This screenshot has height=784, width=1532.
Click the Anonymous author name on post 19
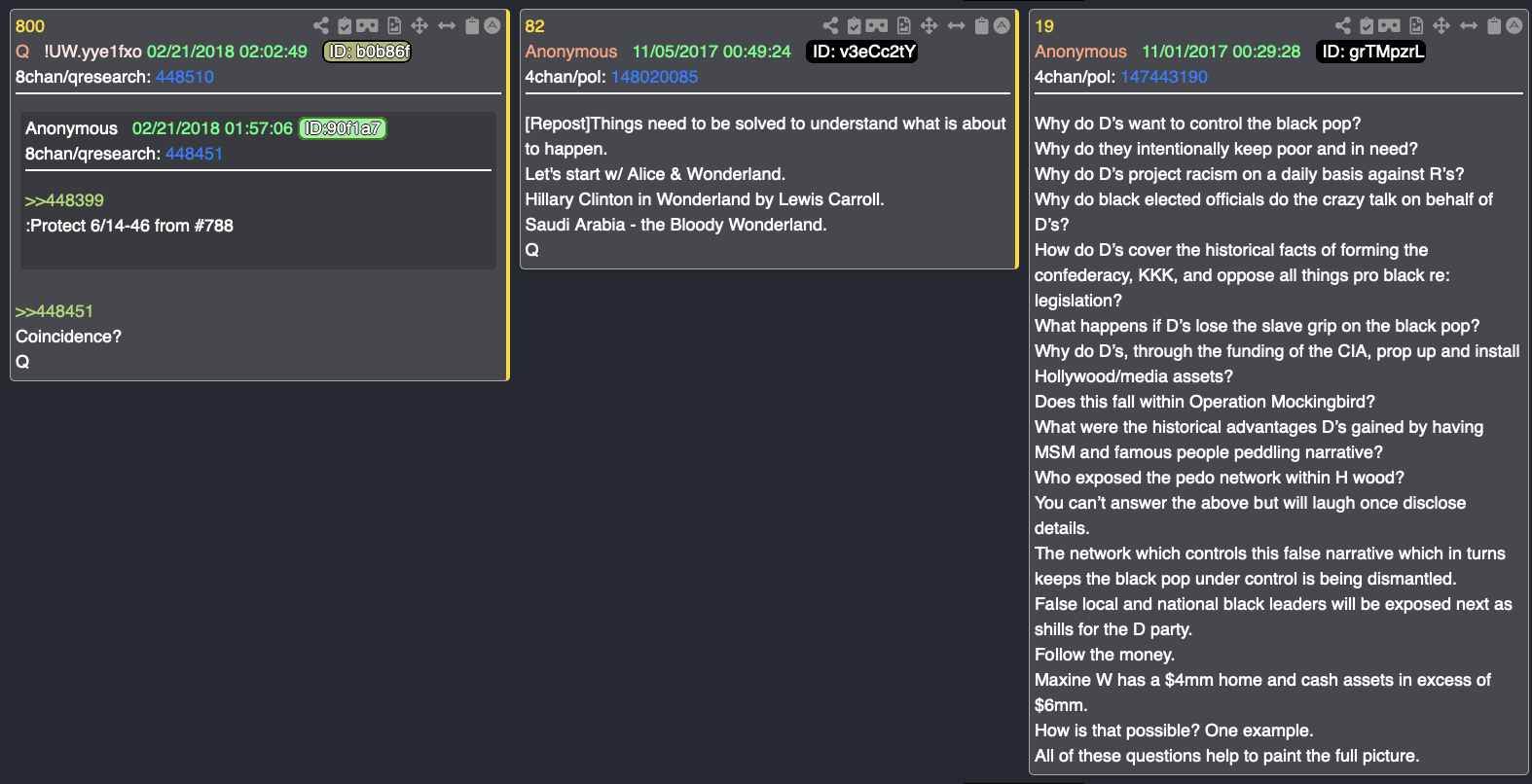click(x=1080, y=52)
